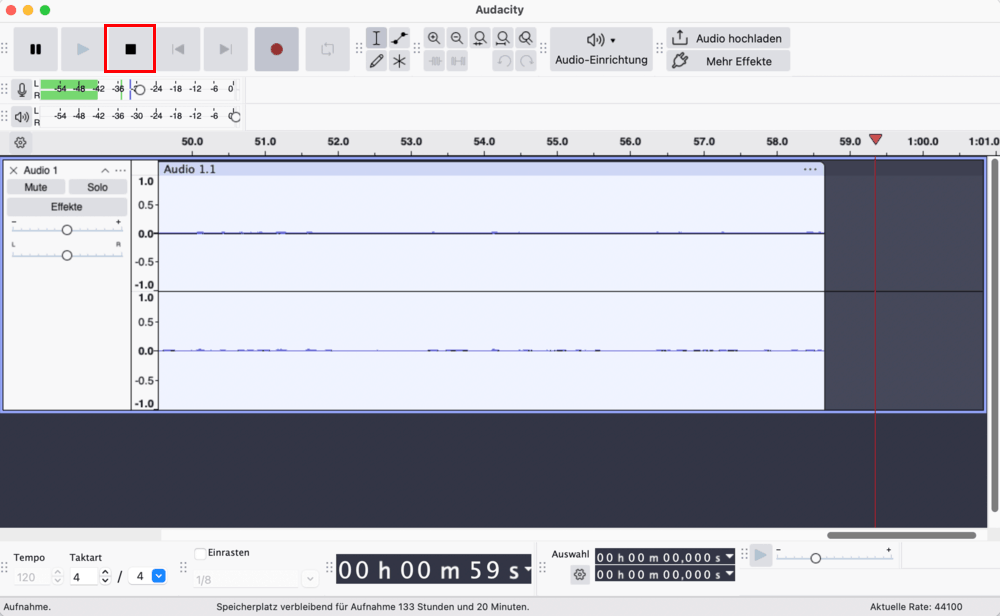Click the Taktart upper number field
The width and height of the screenshot is (1000, 616).
tap(84, 577)
